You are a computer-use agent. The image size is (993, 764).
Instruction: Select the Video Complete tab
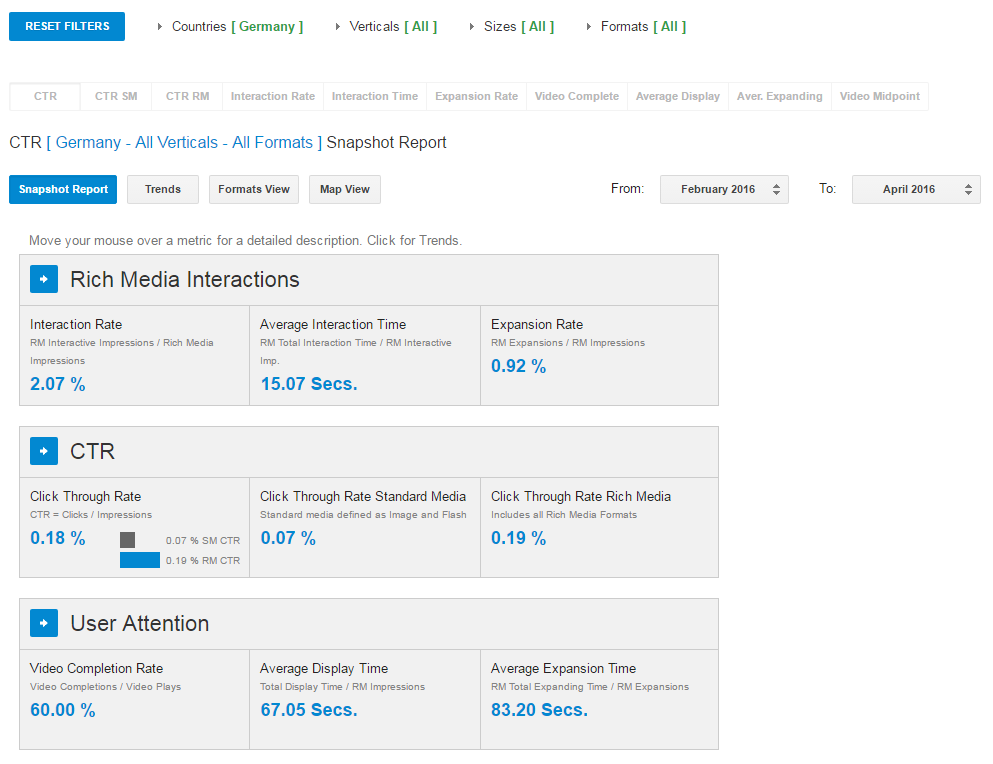point(577,96)
